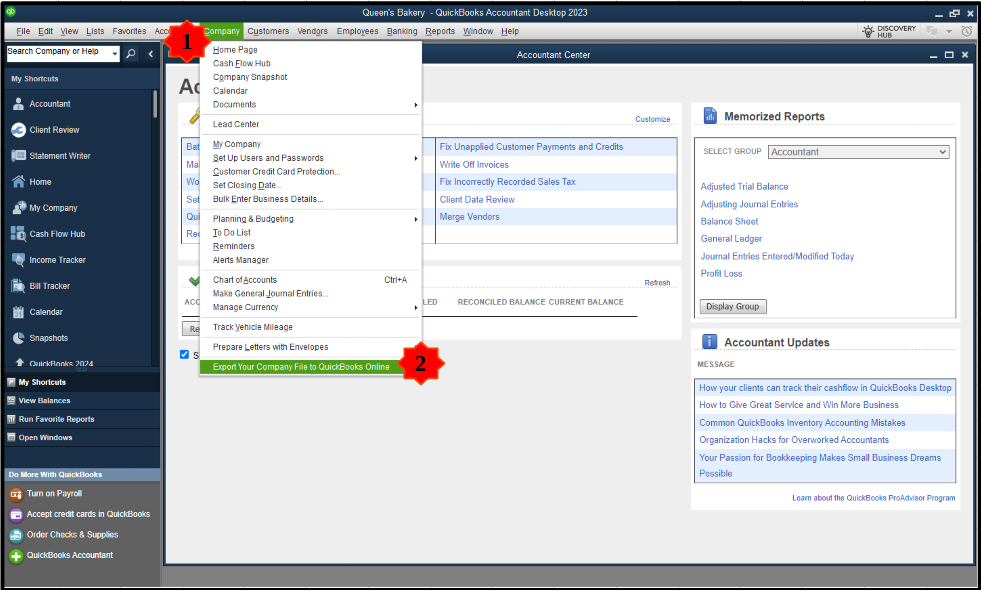Image resolution: width=981 pixels, height=590 pixels.
Task: Toggle the checkbox below the reconciliation table
Action: 185,355
